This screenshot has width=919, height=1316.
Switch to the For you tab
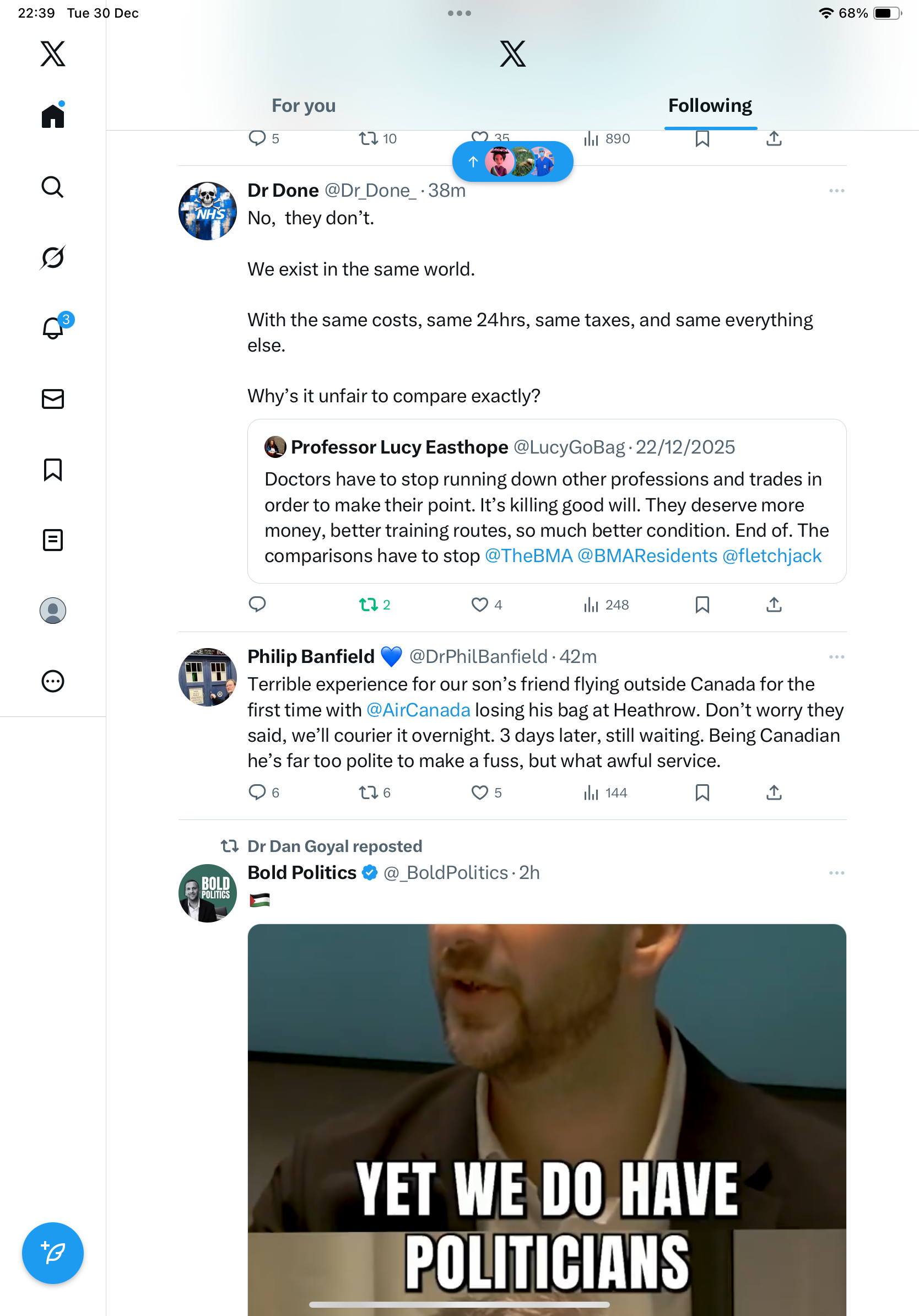tap(303, 105)
